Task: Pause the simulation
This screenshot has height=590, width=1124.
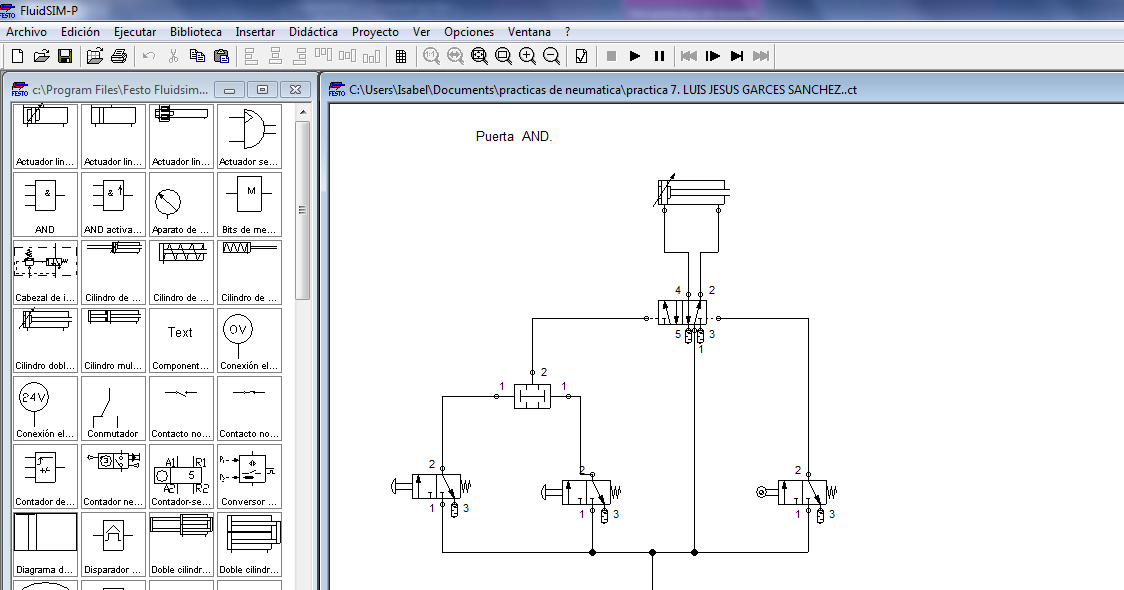Action: click(659, 56)
